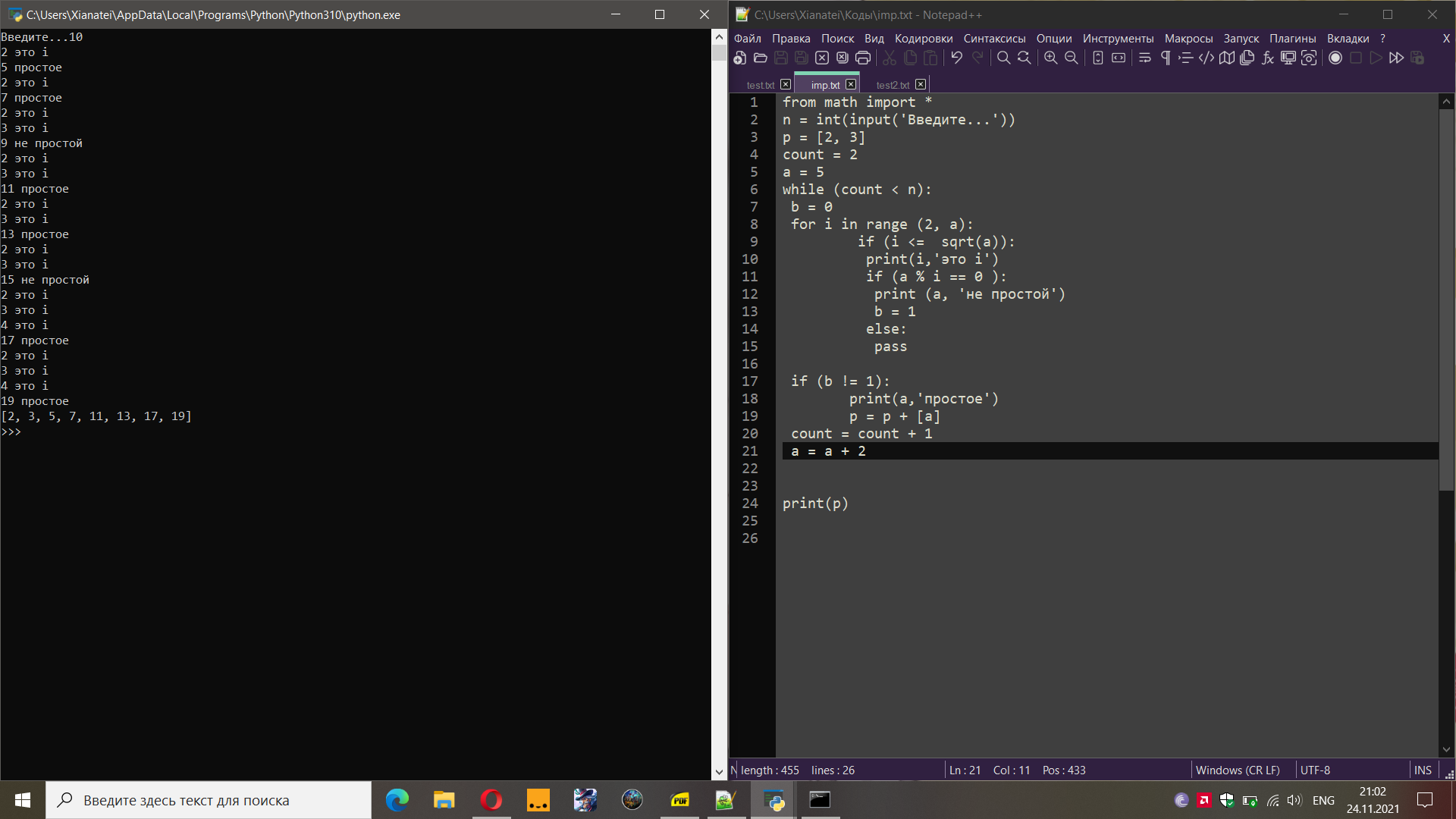Click the Stop recording square icon
The height and width of the screenshot is (819, 1456).
[1356, 58]
